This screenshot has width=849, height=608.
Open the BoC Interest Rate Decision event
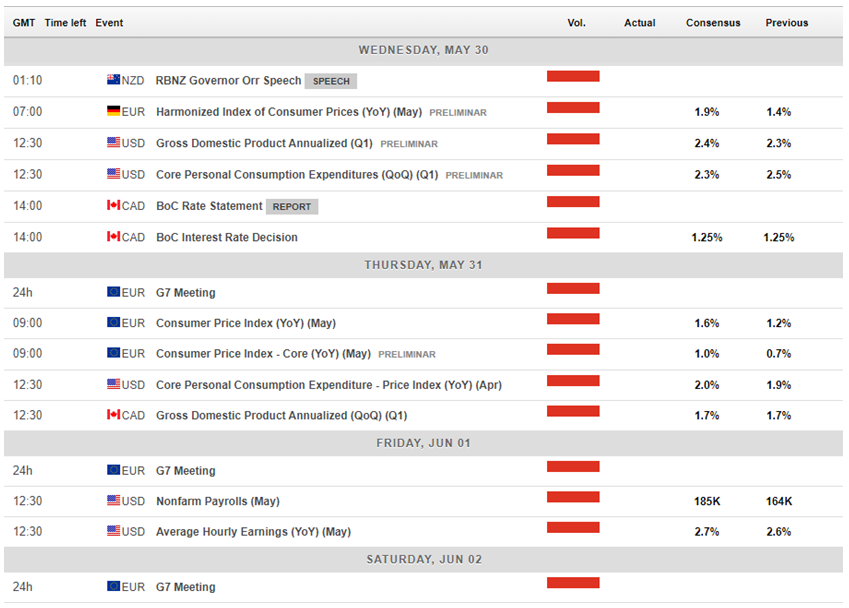tap(227, 237)
